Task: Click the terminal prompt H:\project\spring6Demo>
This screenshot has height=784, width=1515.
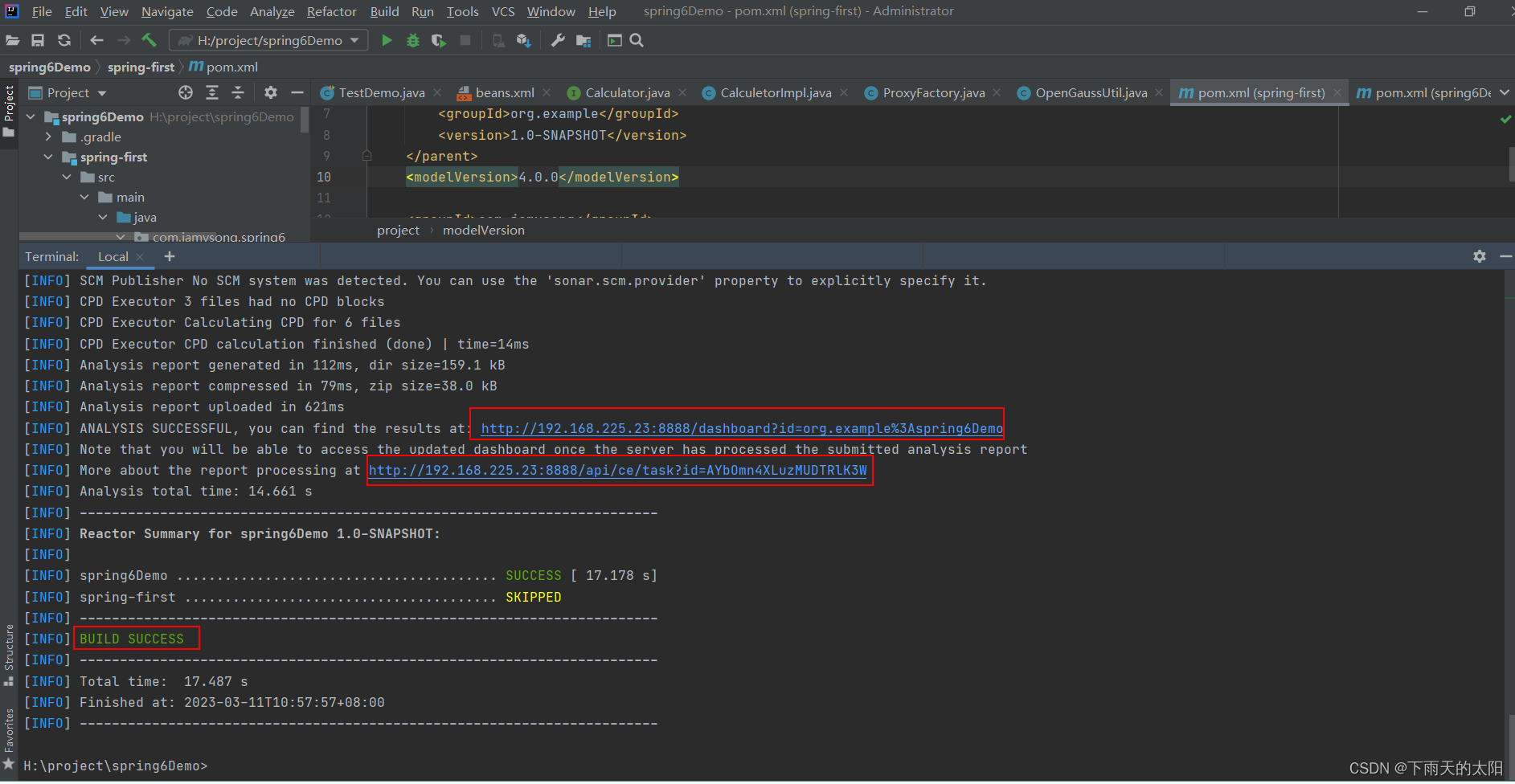Action: (x=115, y=766)
